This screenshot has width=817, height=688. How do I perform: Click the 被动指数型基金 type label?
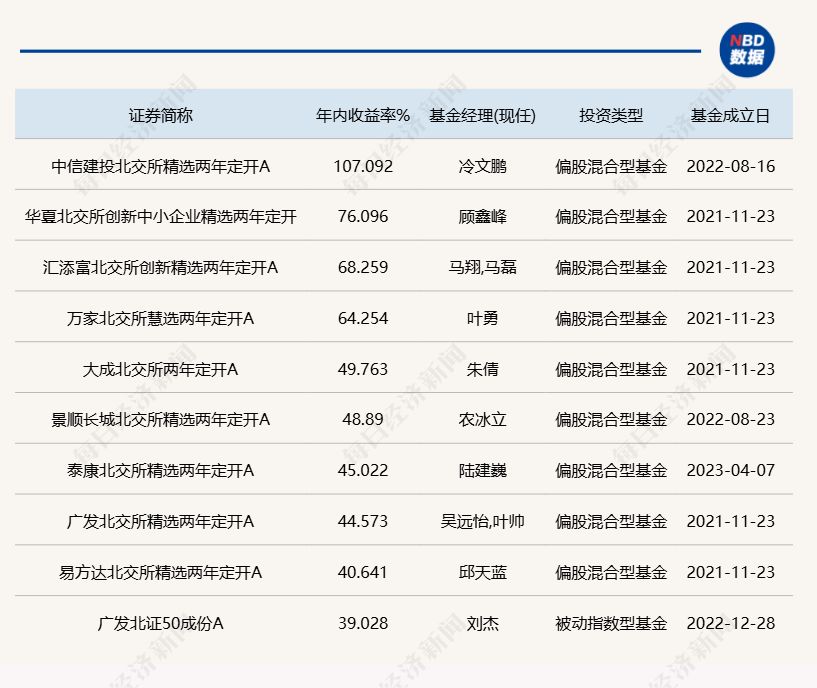click(x=611, y=622)
